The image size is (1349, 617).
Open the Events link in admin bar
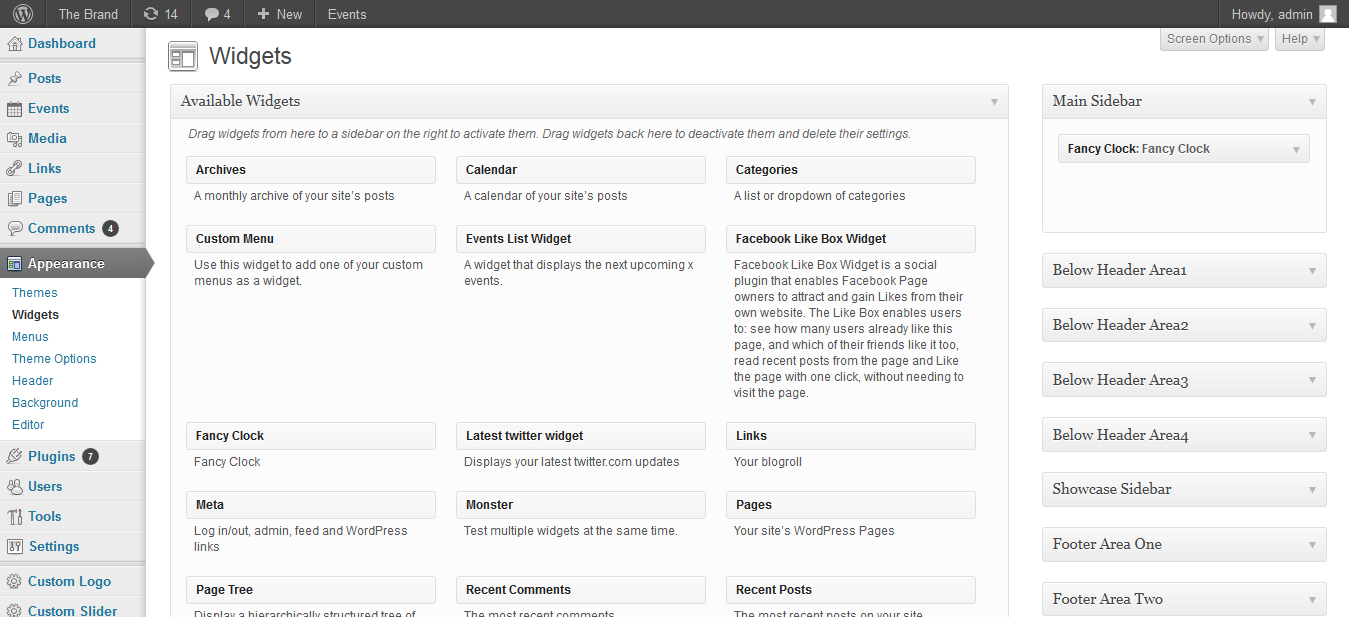[347, 14]
